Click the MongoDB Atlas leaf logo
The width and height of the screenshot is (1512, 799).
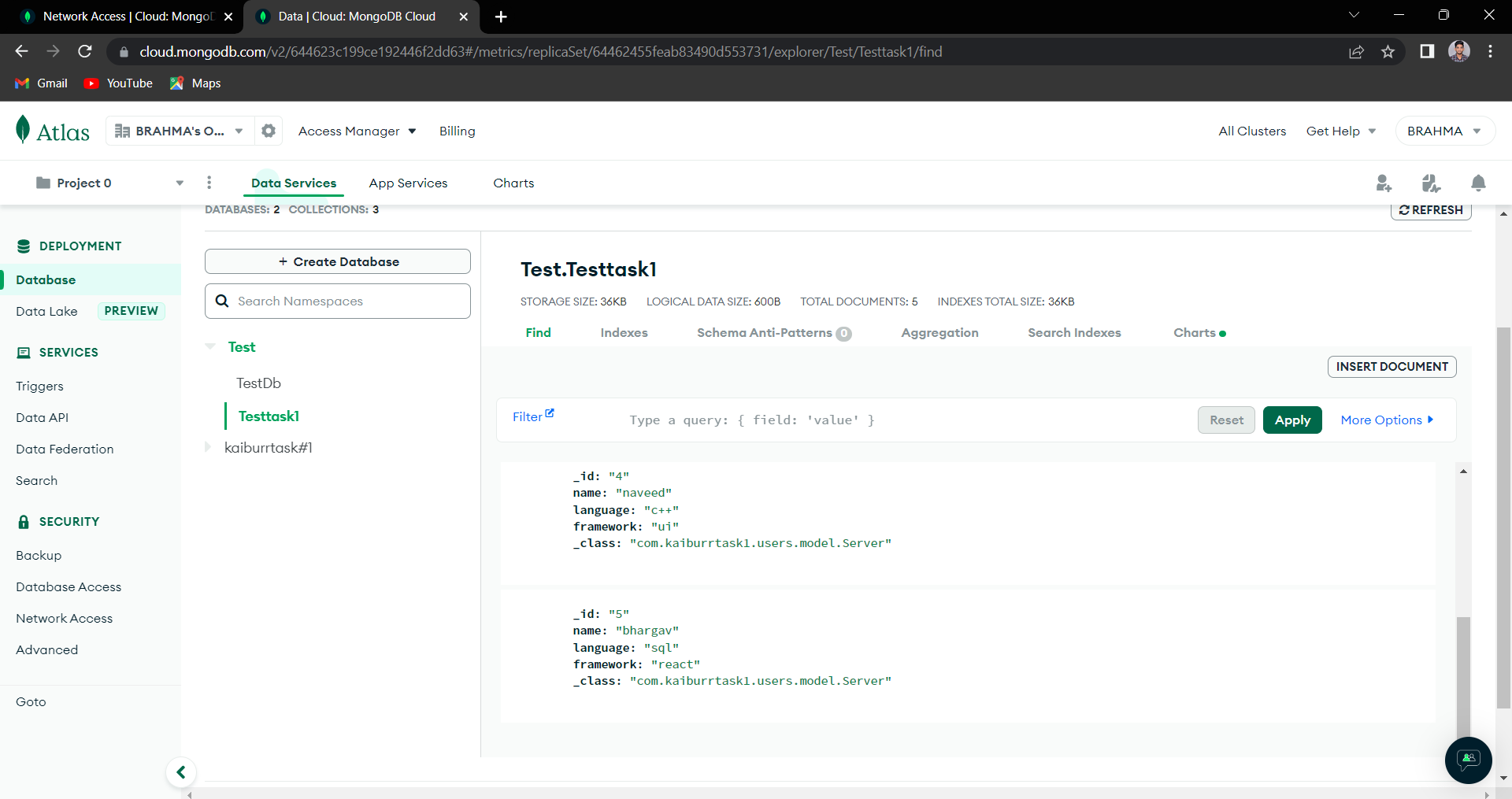coord(24,129)
